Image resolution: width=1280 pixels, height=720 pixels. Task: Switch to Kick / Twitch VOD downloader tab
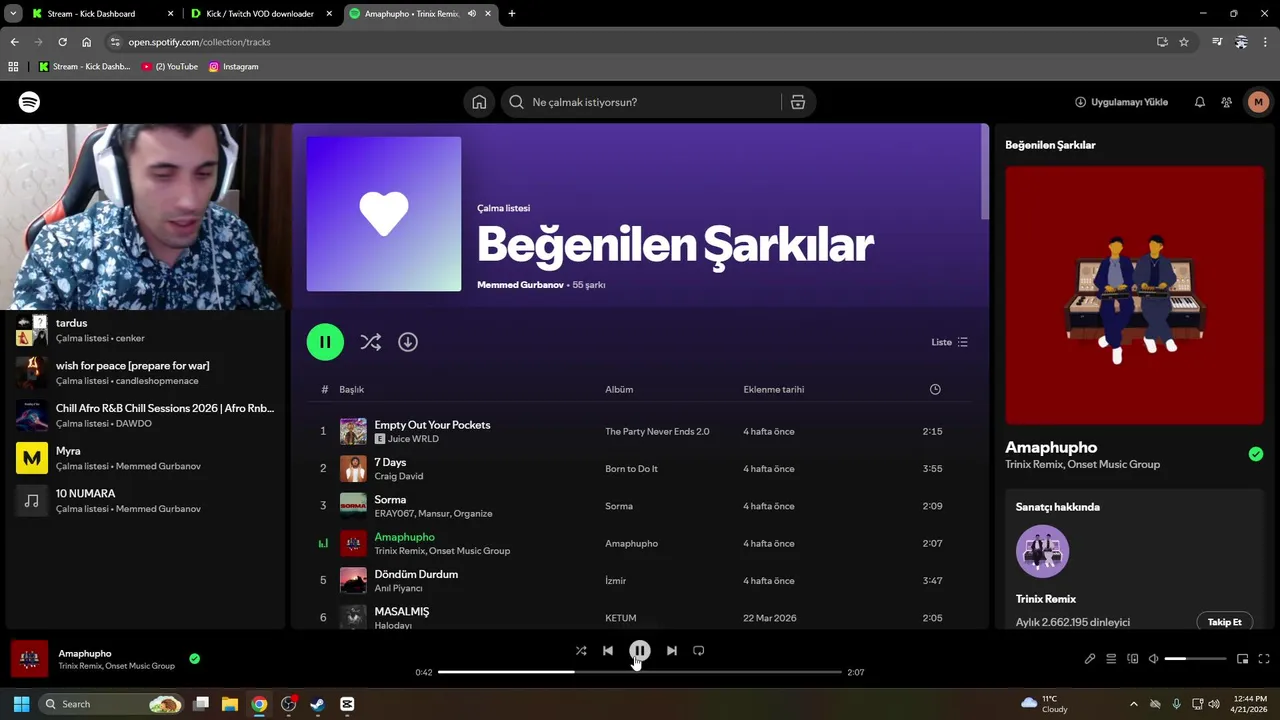pos(262,14)
